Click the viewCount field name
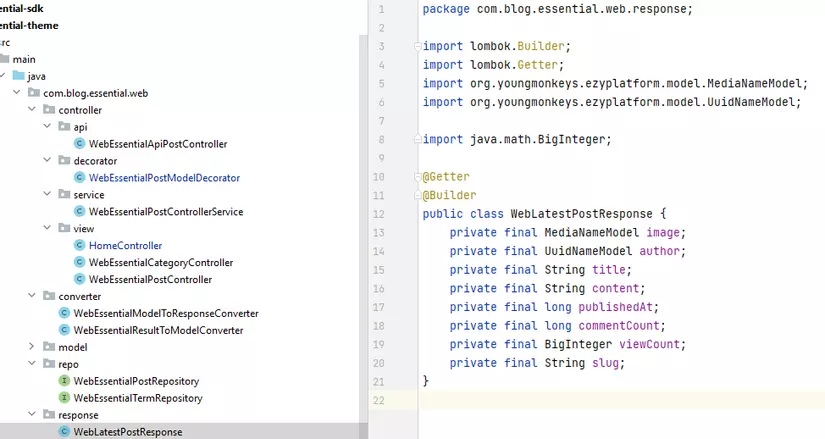Viewport: 825px width, 439px height. pyautogui.click(x=649, y=344)
